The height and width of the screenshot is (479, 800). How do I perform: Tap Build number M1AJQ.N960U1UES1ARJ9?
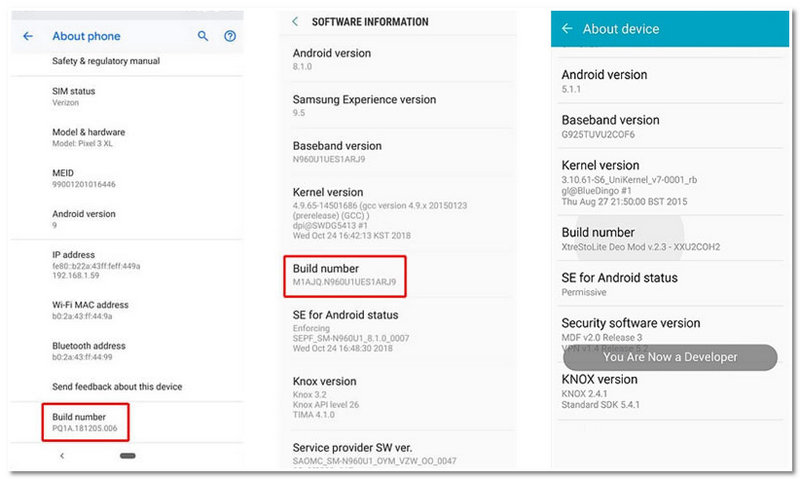(344, 275)
